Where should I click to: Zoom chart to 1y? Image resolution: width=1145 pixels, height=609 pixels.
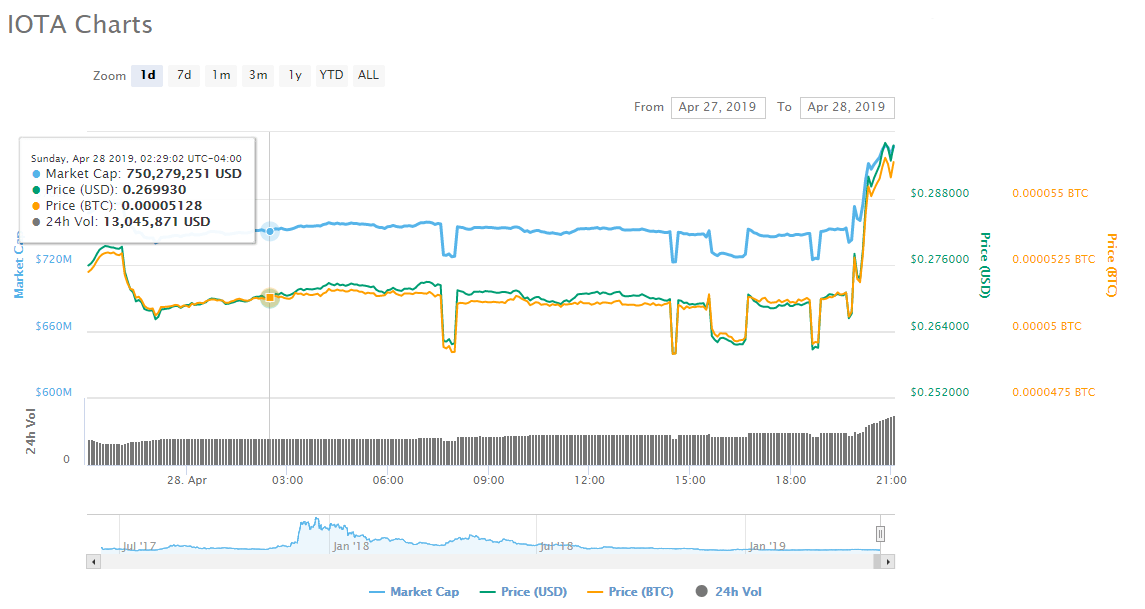295,75
